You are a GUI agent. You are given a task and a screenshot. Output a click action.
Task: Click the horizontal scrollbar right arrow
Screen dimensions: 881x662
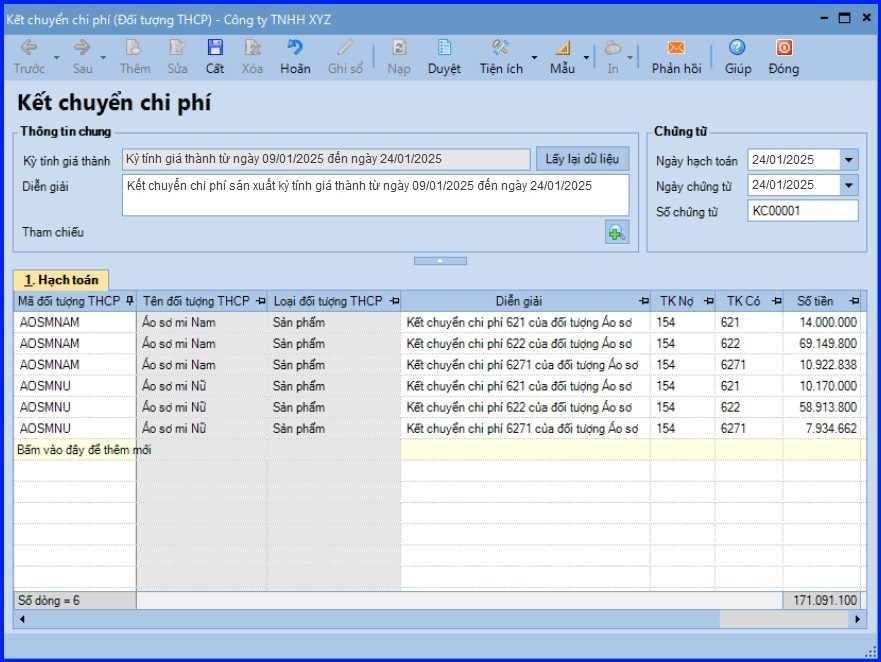click(x=857, y=620)
